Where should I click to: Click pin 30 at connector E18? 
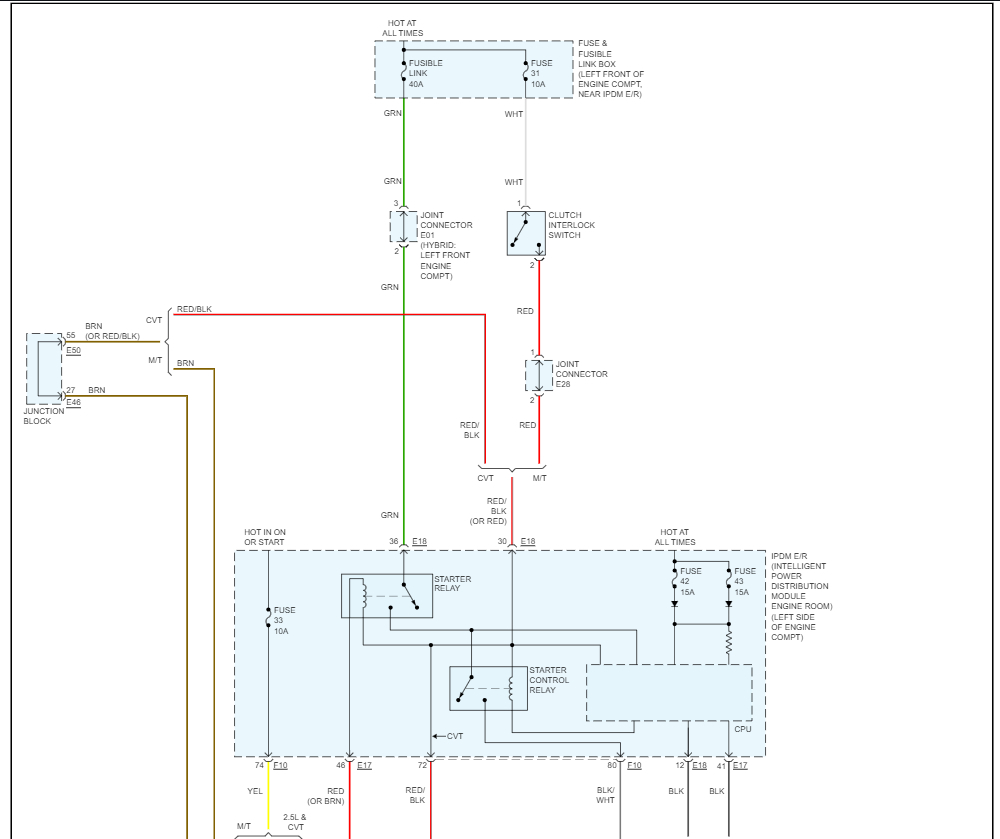[503, 541]
